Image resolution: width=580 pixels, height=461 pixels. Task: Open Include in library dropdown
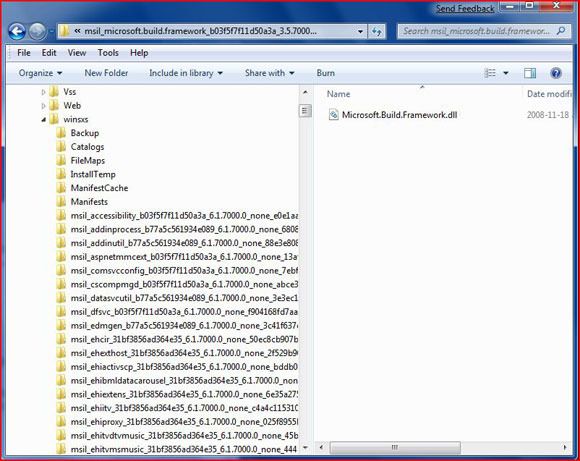tap(186, 73)
